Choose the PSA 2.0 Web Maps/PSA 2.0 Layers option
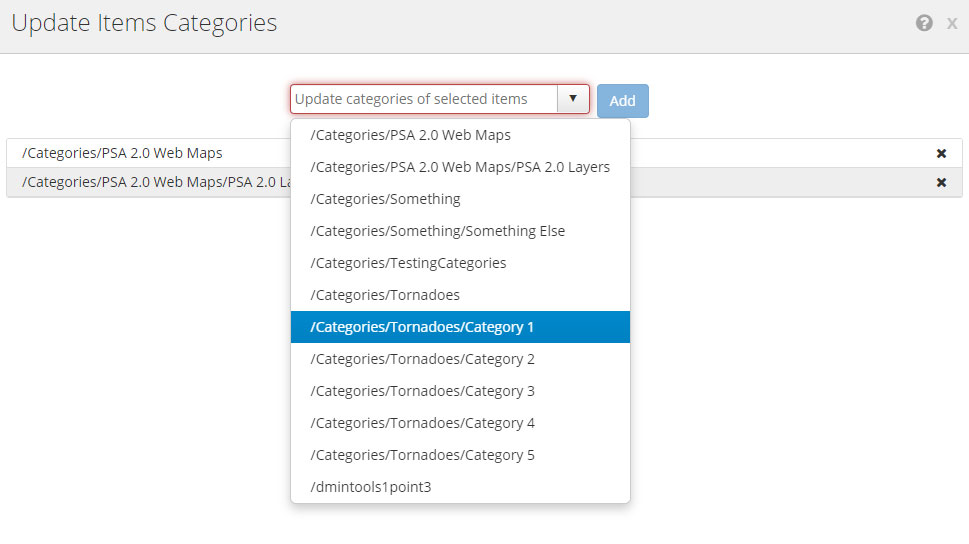The height and width of the screenshot is (544, 969). click(x=460, y=167)
